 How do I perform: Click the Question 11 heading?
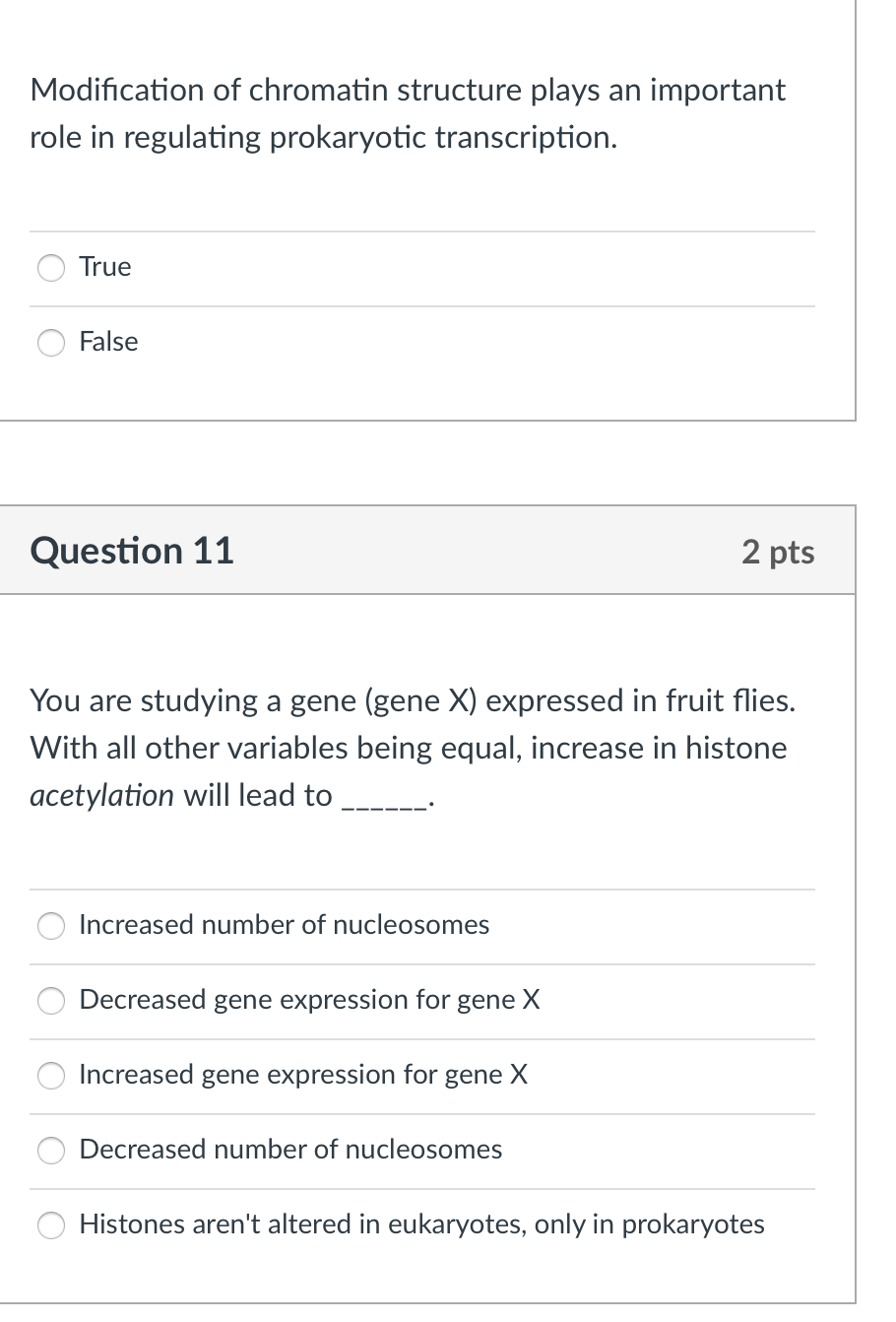132,551
